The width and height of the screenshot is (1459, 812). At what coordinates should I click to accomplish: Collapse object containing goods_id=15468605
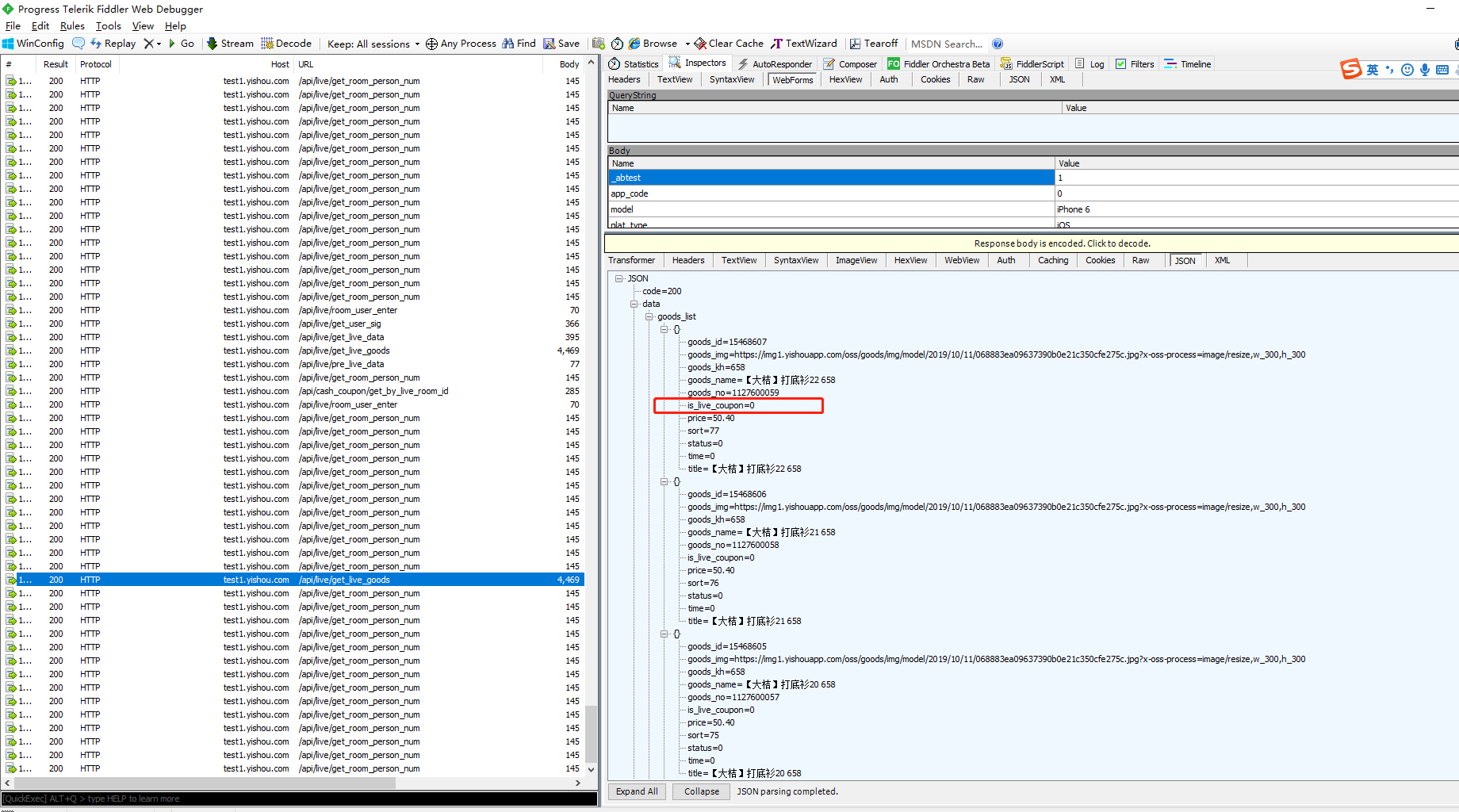(x=664, y=634)
